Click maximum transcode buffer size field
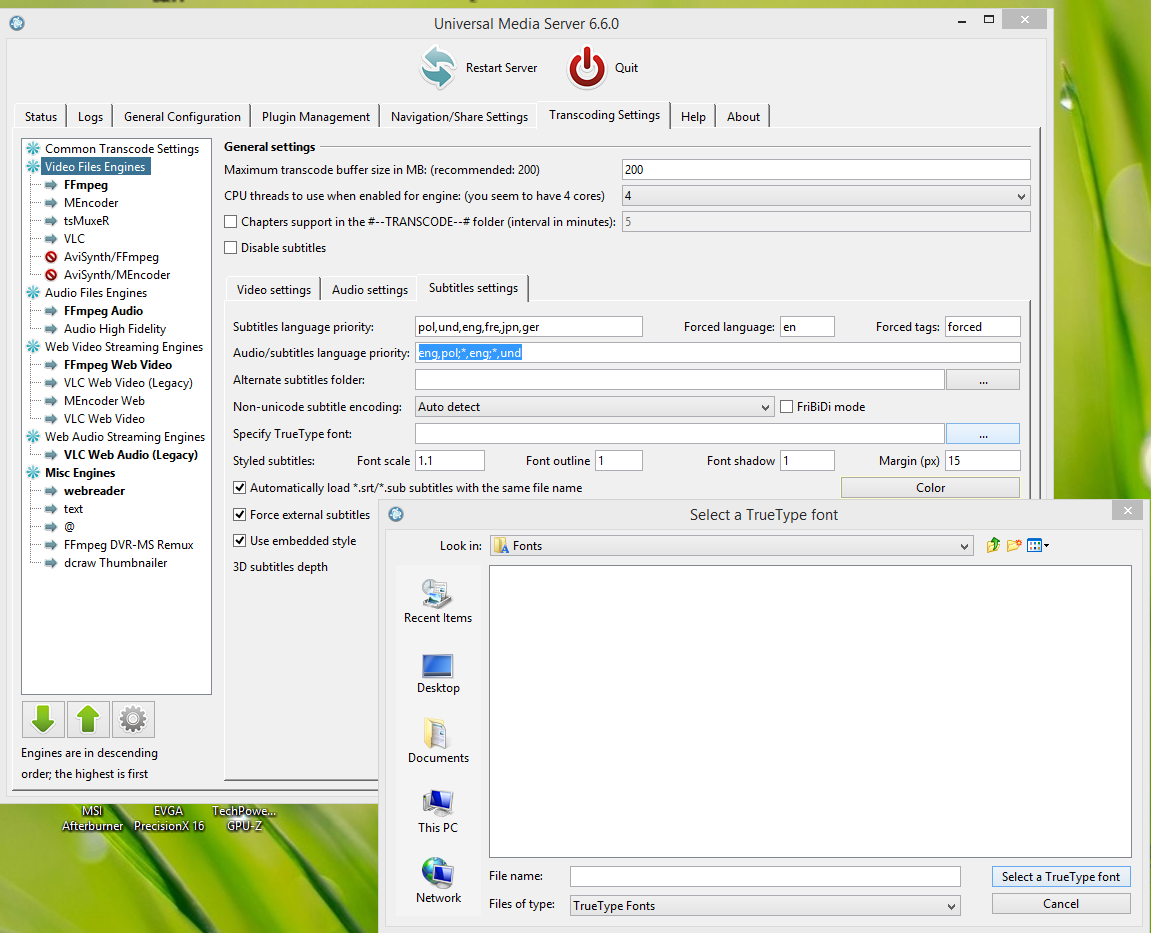Image resolution: width=1151 pixels, height=933 pixels. point(826,170)
